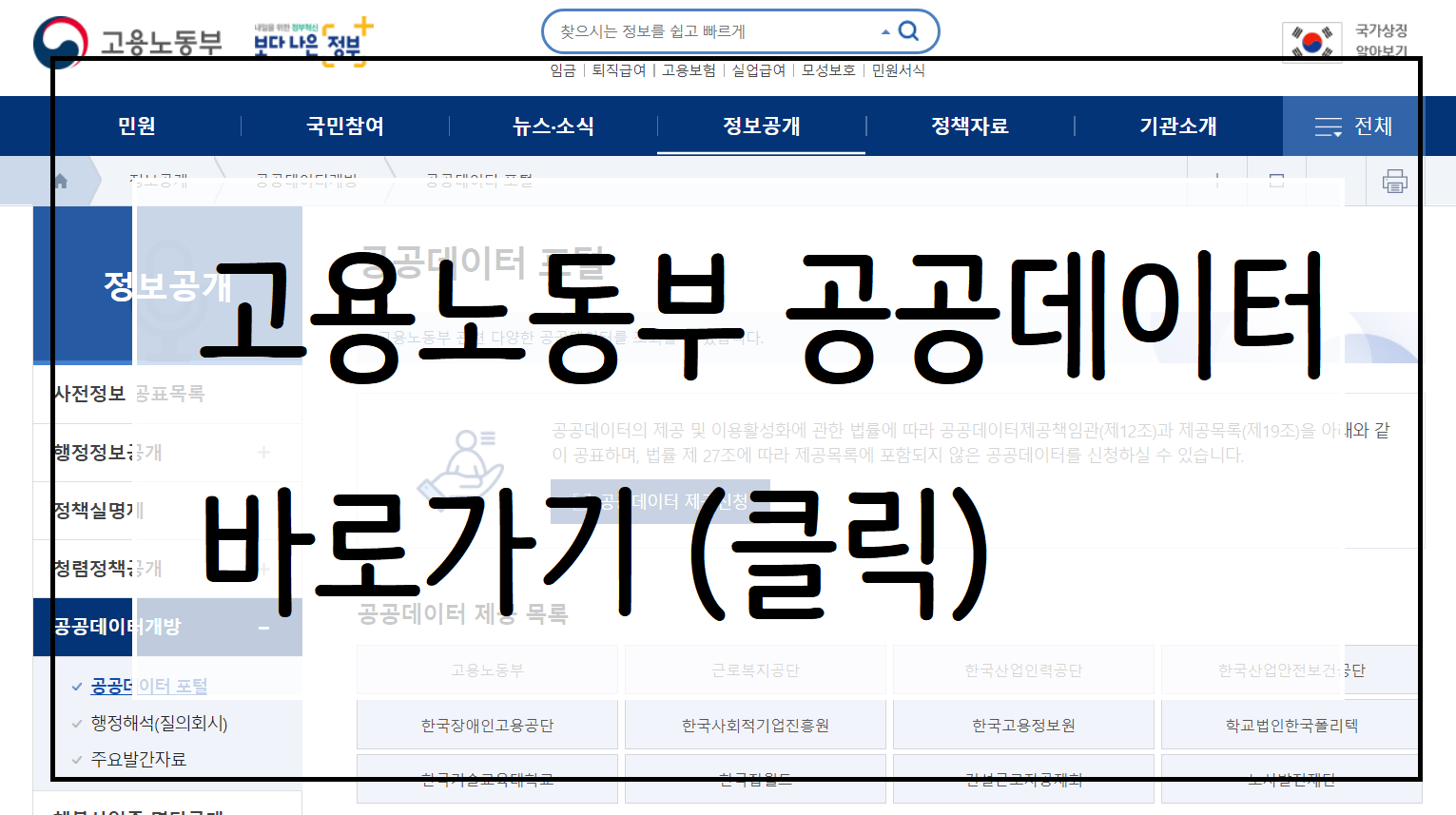The height and width of the screenshot is (815, 1456).
Task: Click the 고용보험 quick link
Action: 689,69
